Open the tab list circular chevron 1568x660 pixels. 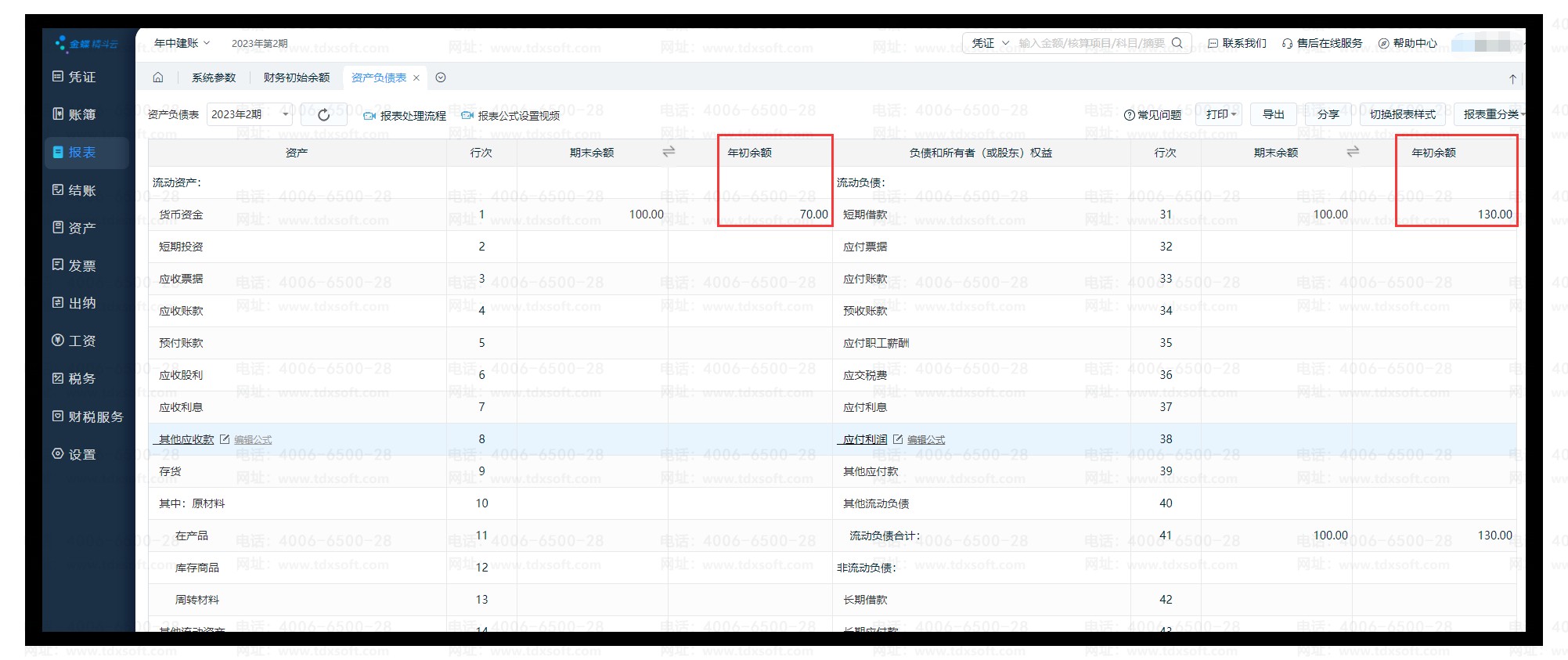click(441, 78)
